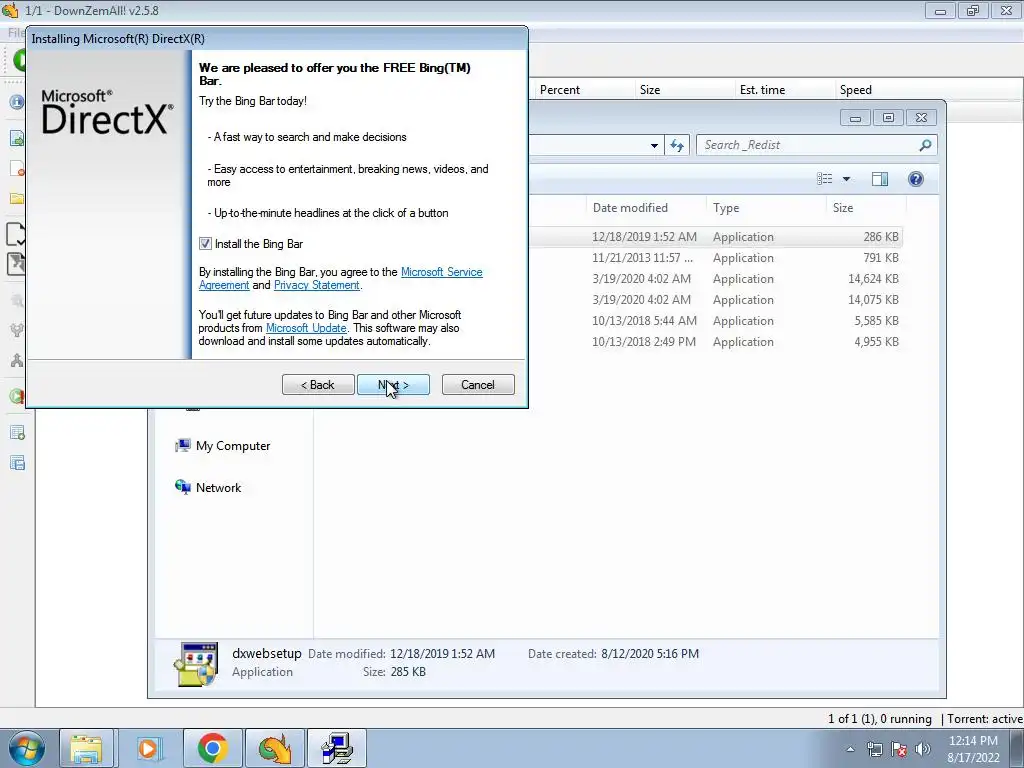Open Explorer help with the question mark icon
The height and width of the screenshot is (768, 1024).
coord(916,179)
